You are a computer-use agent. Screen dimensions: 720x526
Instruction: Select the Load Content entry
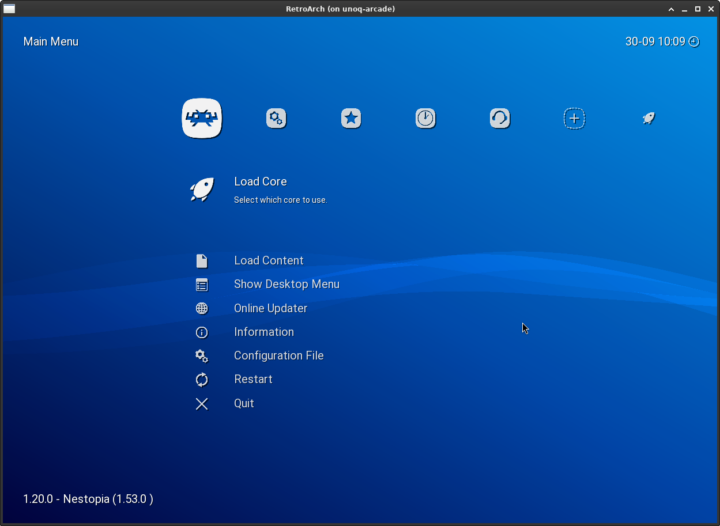coord(269,260)
